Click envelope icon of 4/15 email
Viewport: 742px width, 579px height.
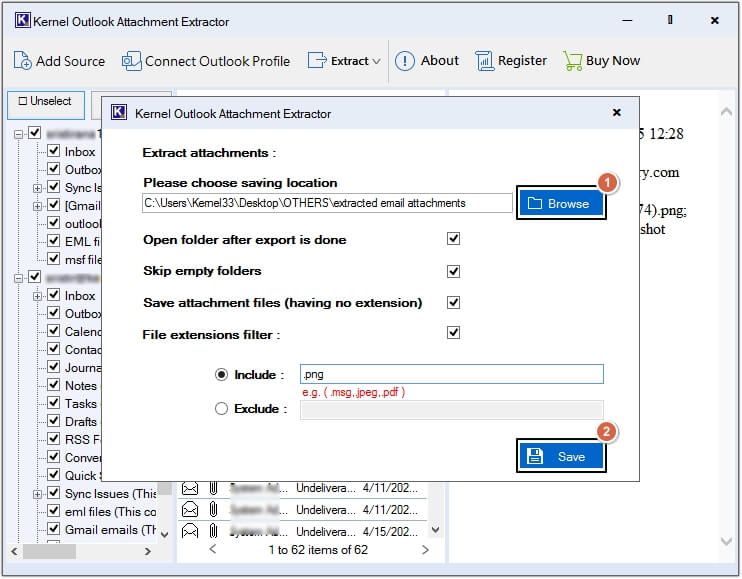click(190, 531)
